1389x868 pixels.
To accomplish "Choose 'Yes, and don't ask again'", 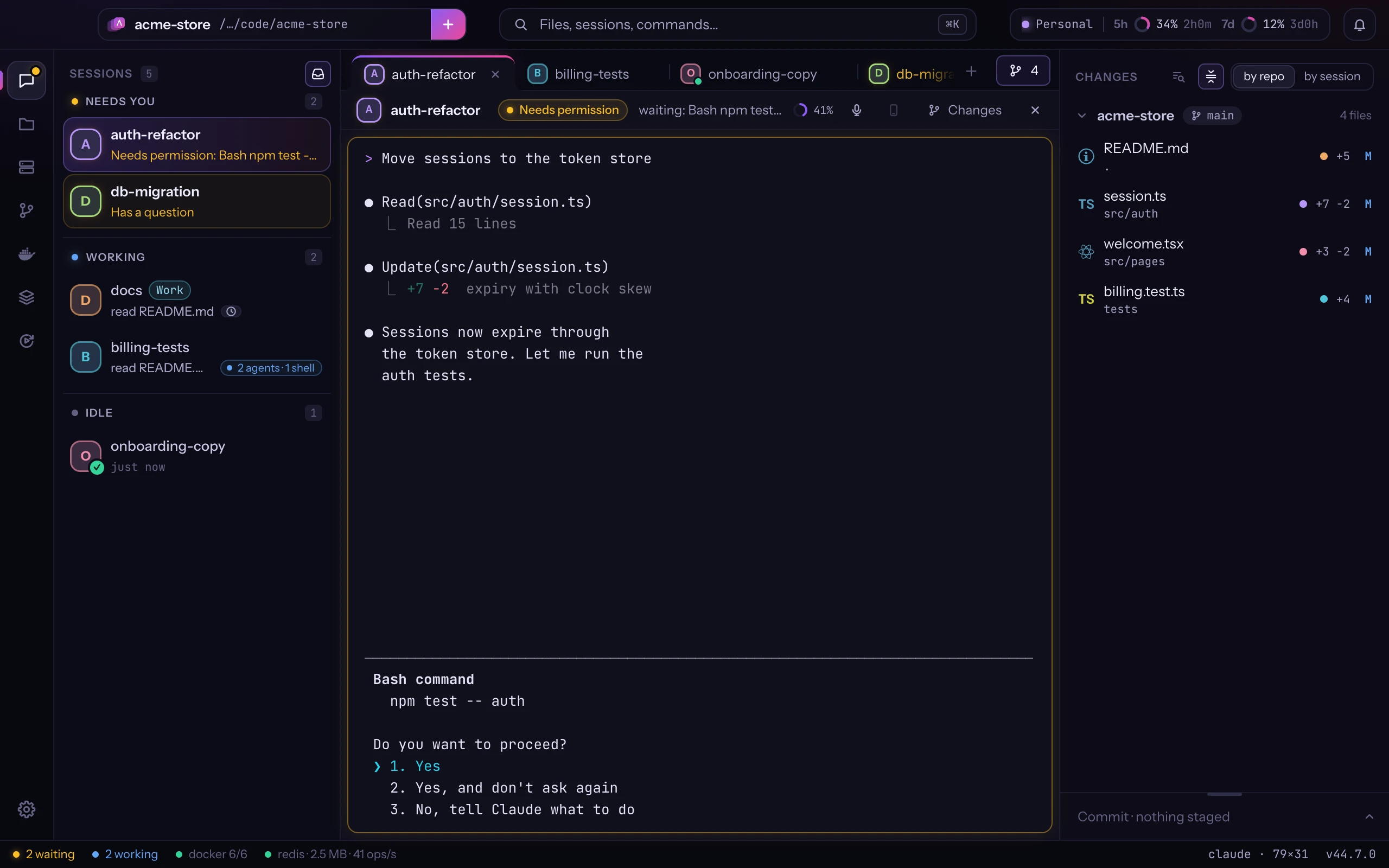I will tap(504, 788).
